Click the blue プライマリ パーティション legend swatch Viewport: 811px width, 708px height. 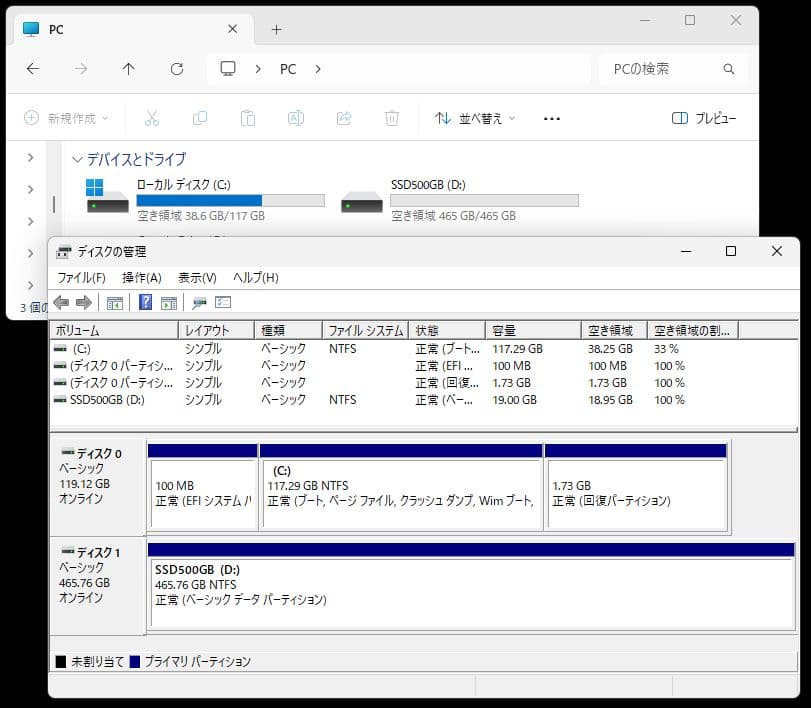point(135,661)
